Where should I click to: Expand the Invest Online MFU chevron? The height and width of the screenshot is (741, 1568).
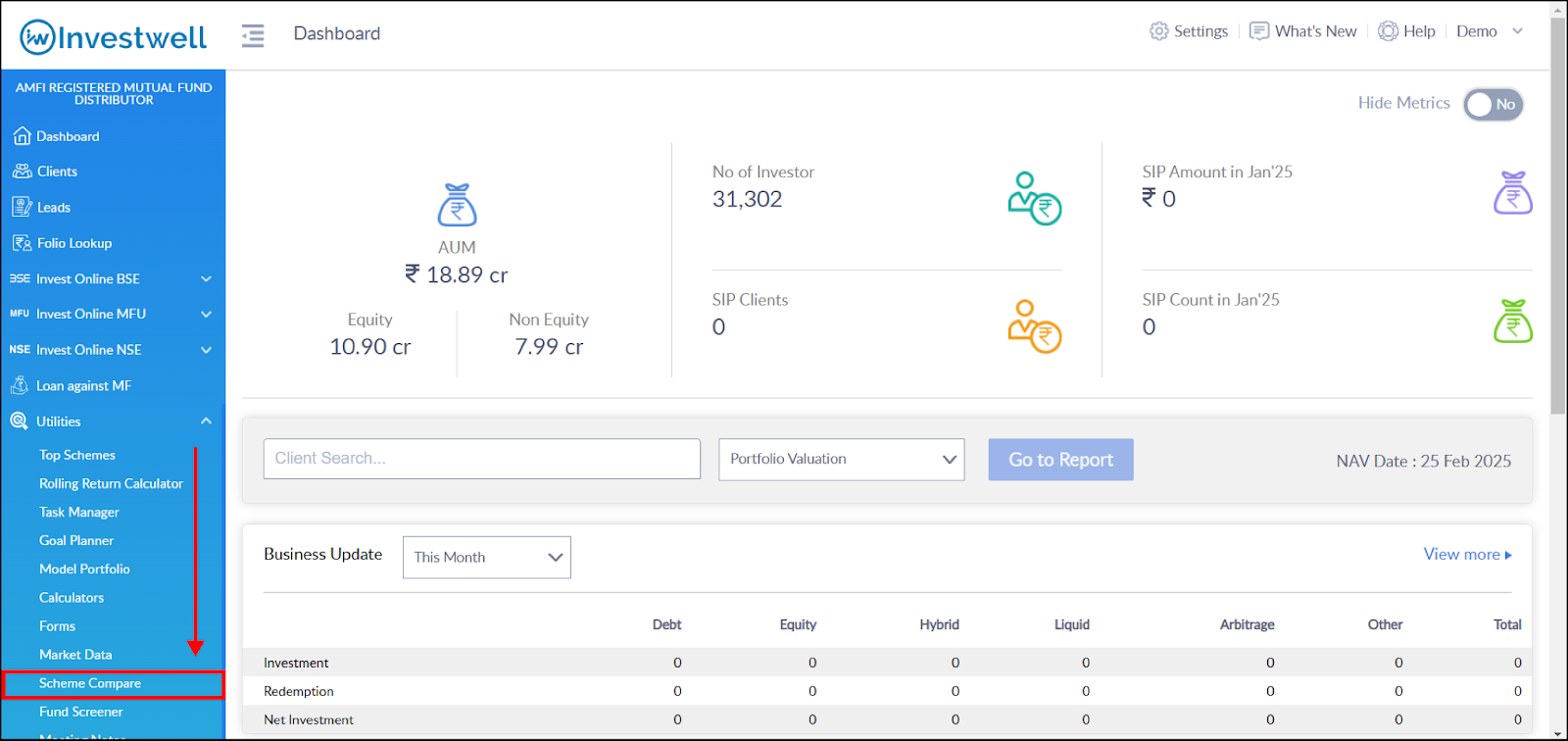click(x=206, y=314)
